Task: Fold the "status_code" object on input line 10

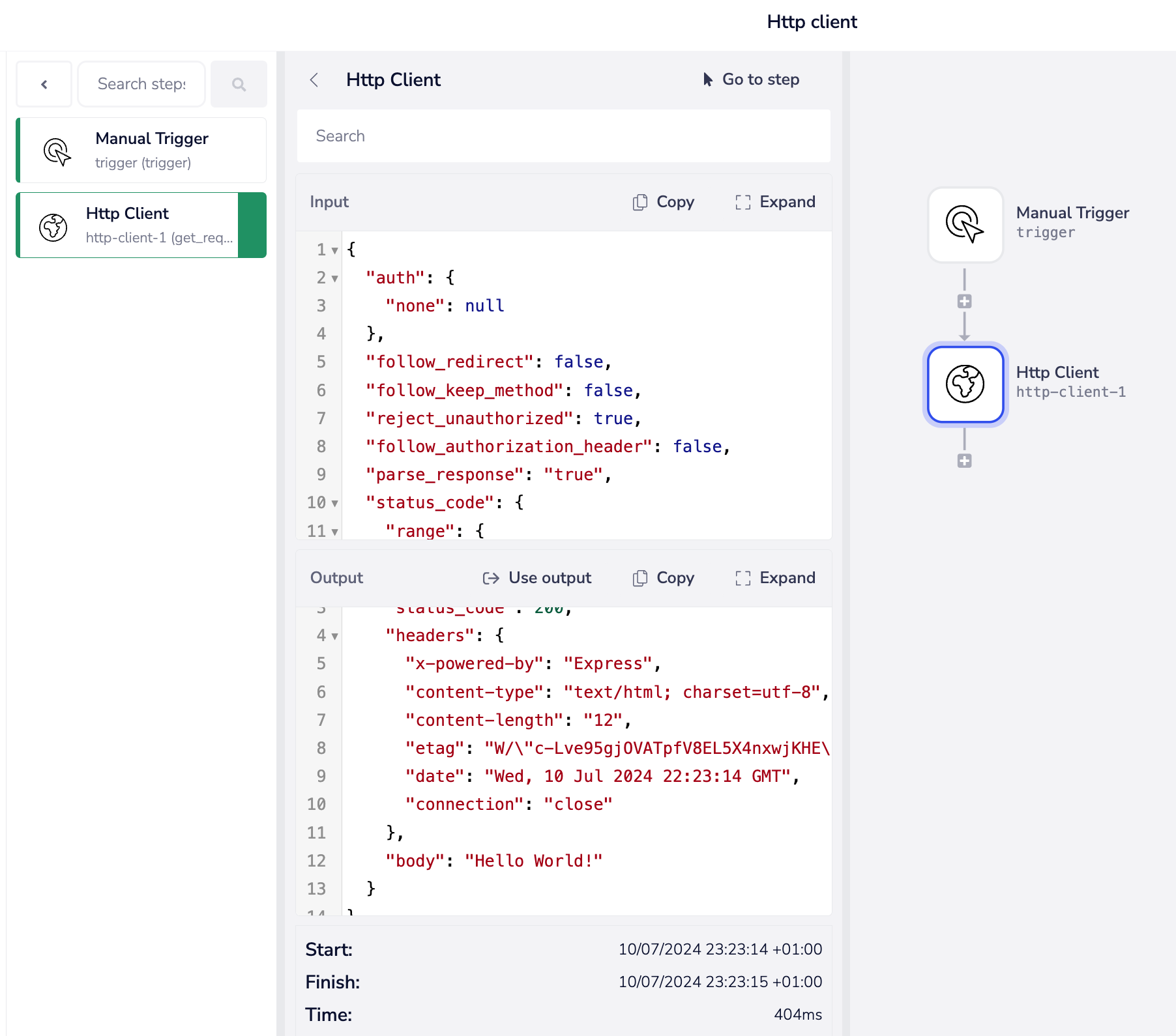Action: click(x=334, y=504)
